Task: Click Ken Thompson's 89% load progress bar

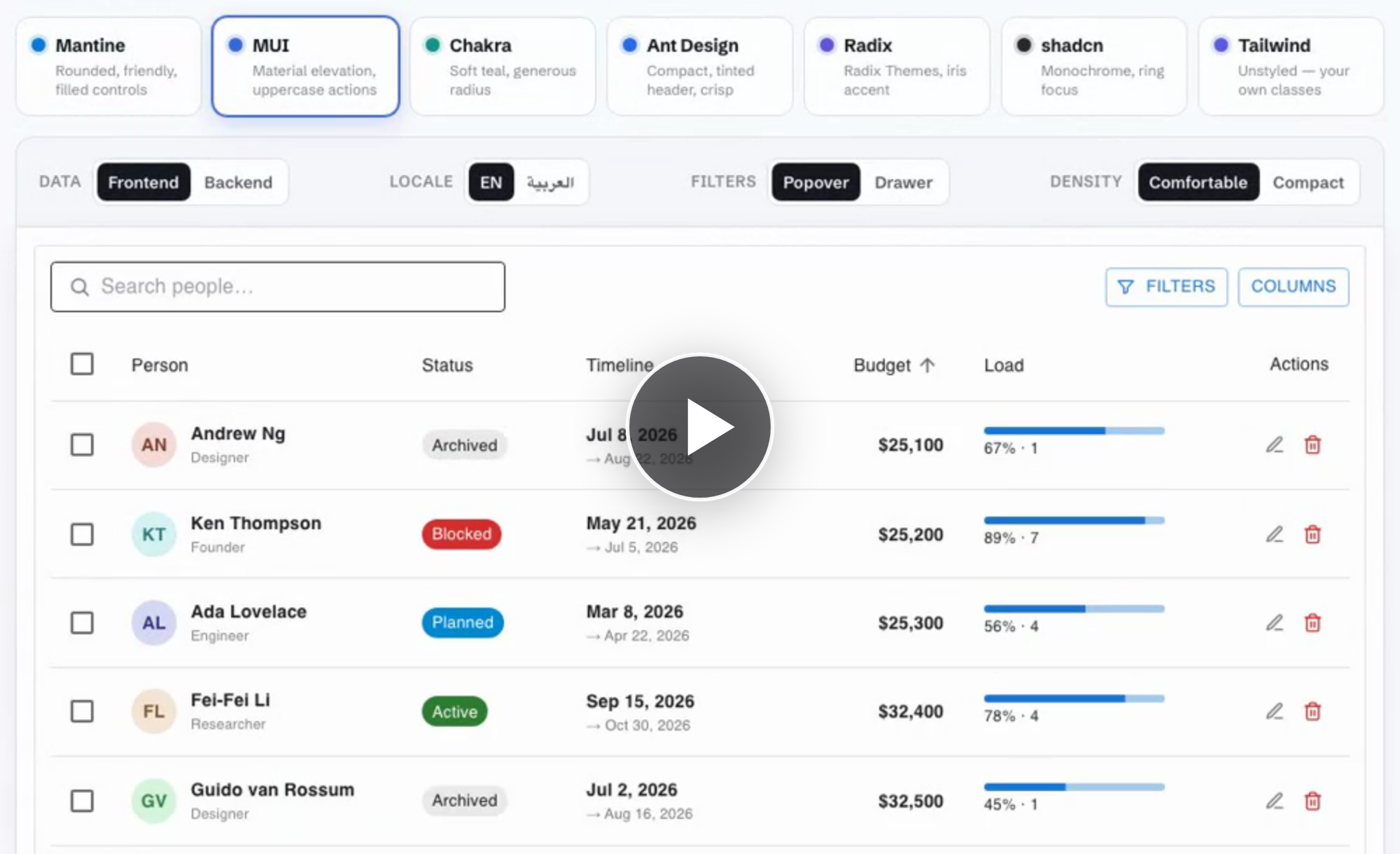Action: click(1074, 520)
